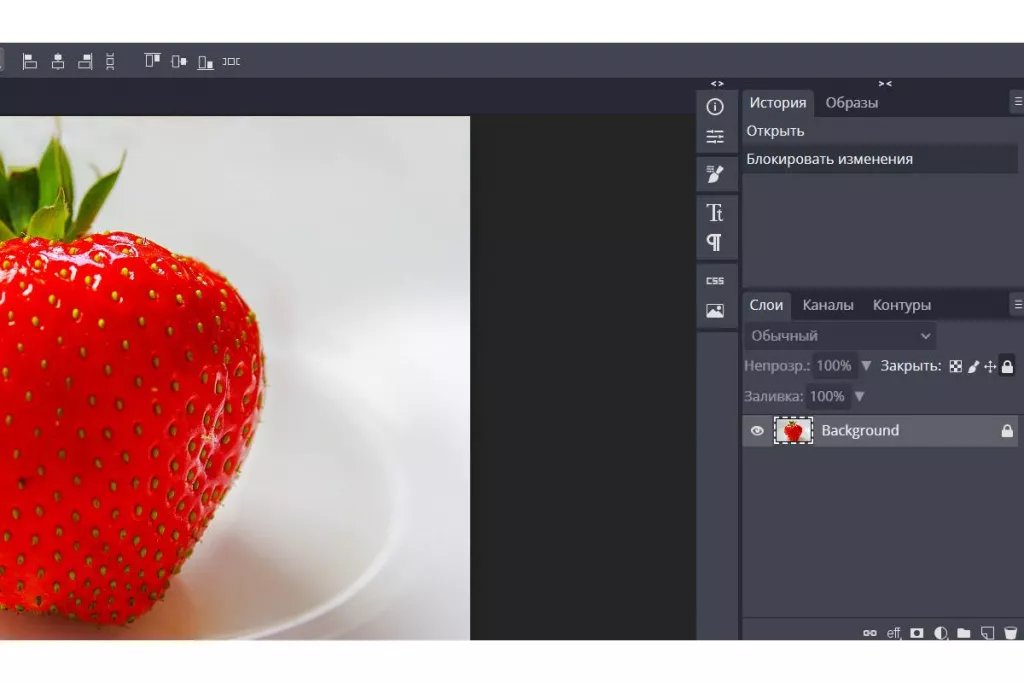The height and width of the screenshot is (683, 1024).
Task: Open the История panel options menu
Action: (1017, 102)
